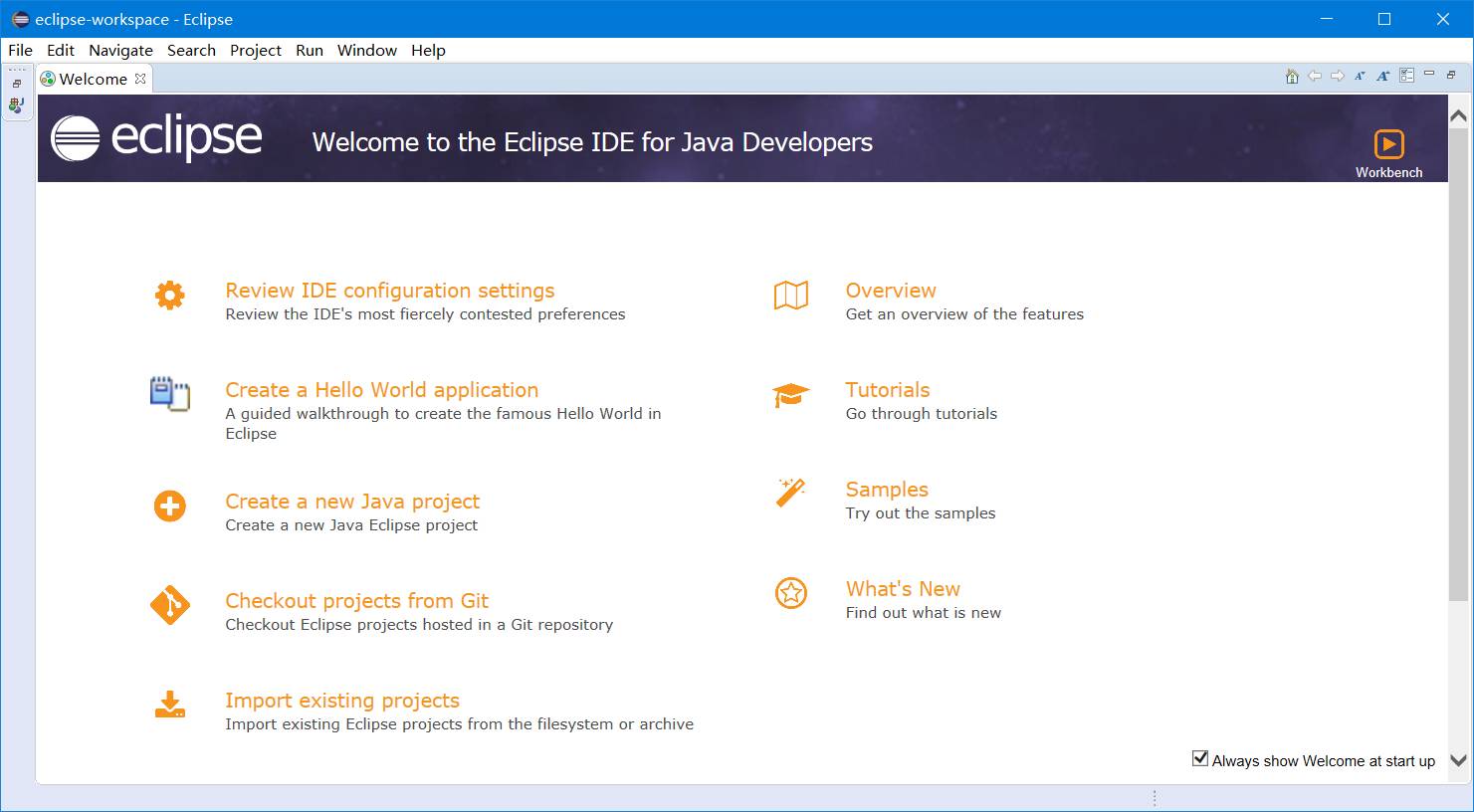Click the Eclipse icon in the title bar
This screenshot has width=1474, height=812.
pos(20,19)
